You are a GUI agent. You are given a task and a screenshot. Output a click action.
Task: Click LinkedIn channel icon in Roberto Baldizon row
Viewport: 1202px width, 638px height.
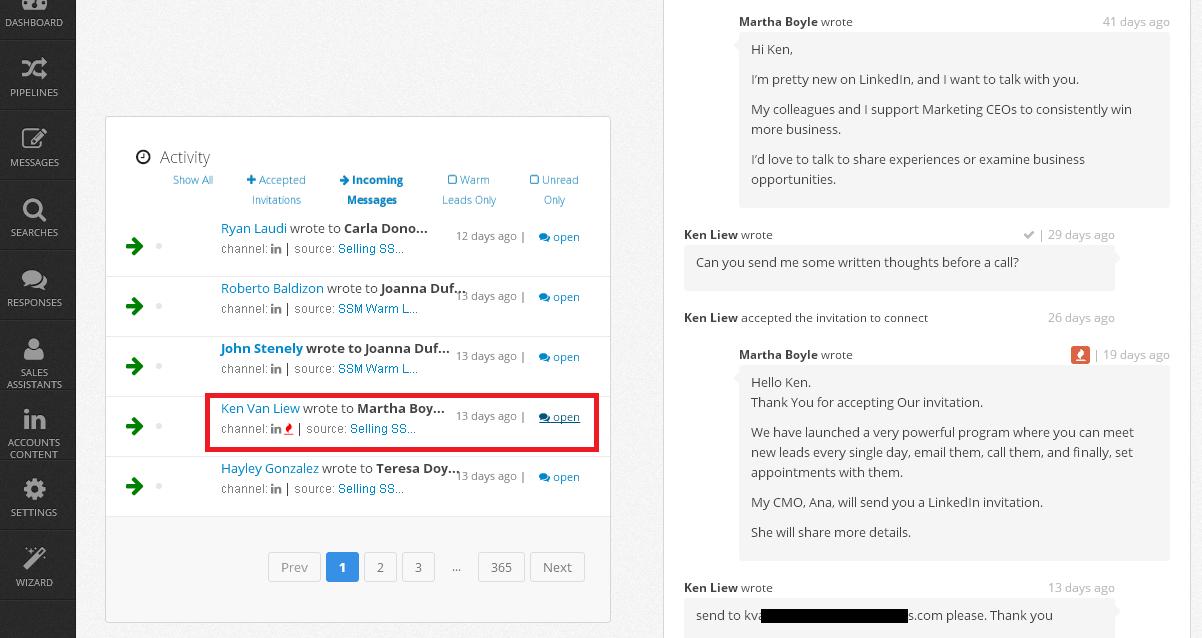(x=276, y=309)
